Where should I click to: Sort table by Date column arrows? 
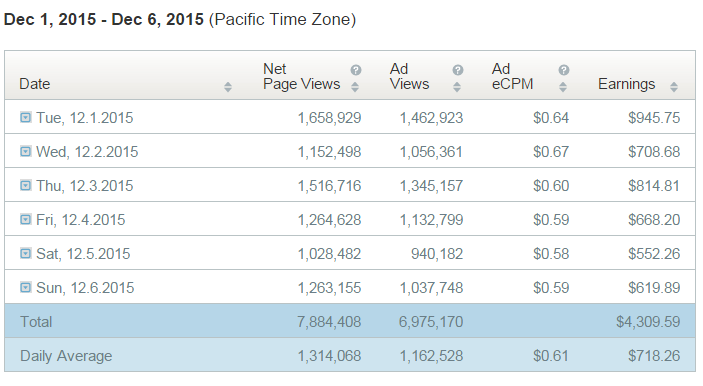click(228, 87)
